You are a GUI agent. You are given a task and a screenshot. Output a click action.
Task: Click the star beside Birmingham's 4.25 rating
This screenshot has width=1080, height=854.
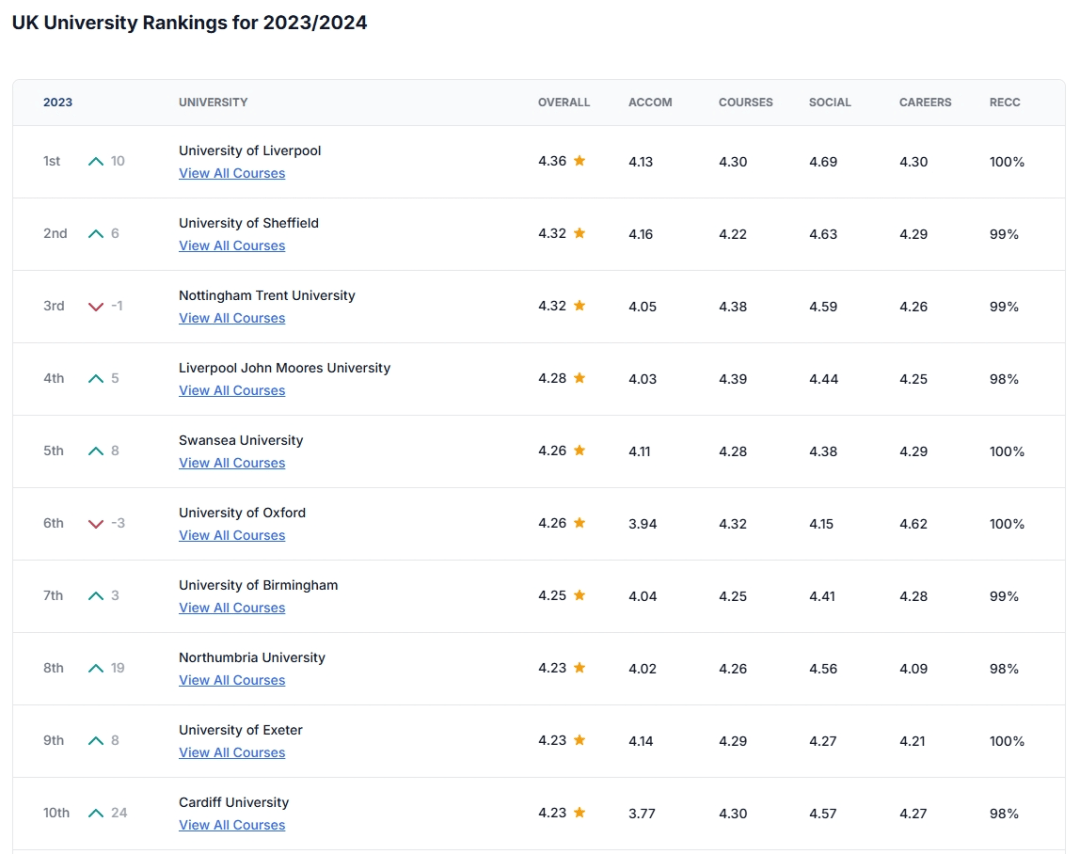[579, 595]
